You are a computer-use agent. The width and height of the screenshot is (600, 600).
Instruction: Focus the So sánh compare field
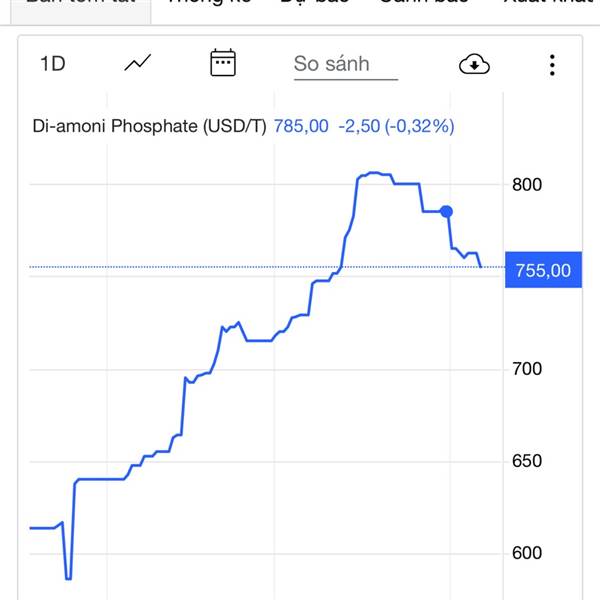click(x=346, y=64)
